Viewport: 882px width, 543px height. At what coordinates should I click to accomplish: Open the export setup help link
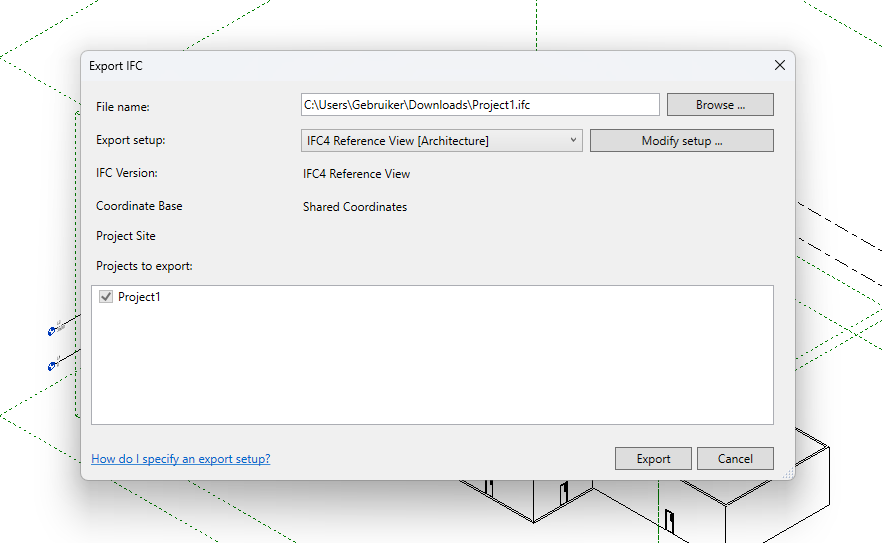[180, 459]
